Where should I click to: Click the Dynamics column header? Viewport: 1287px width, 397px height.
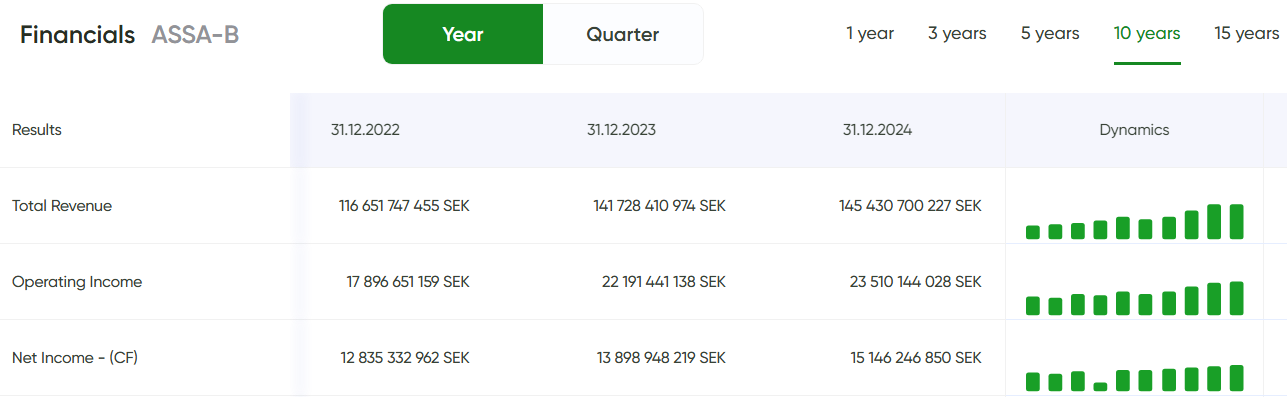click(x=1134, y=130)
